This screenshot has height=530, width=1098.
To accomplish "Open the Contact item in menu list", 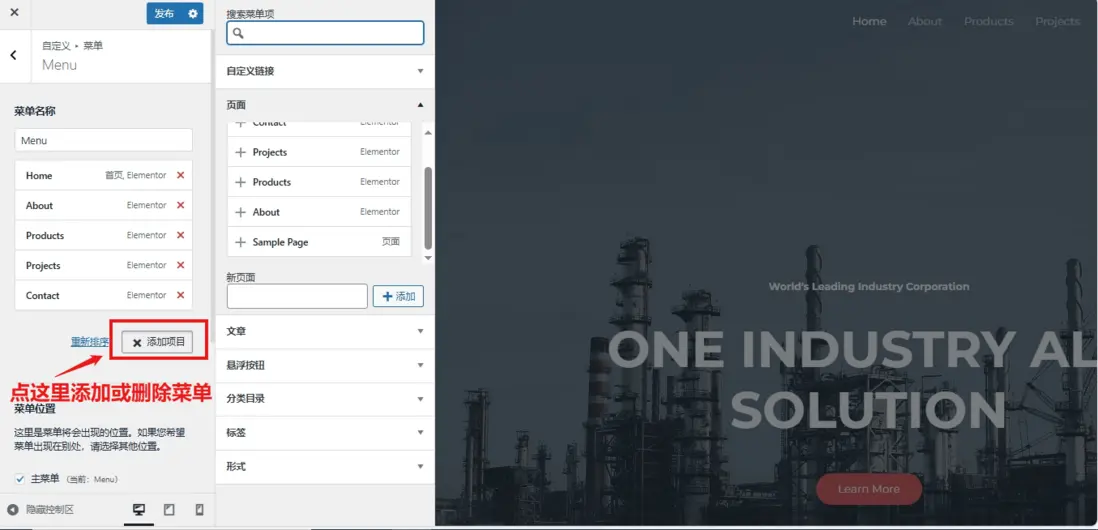I will [103, 295].
